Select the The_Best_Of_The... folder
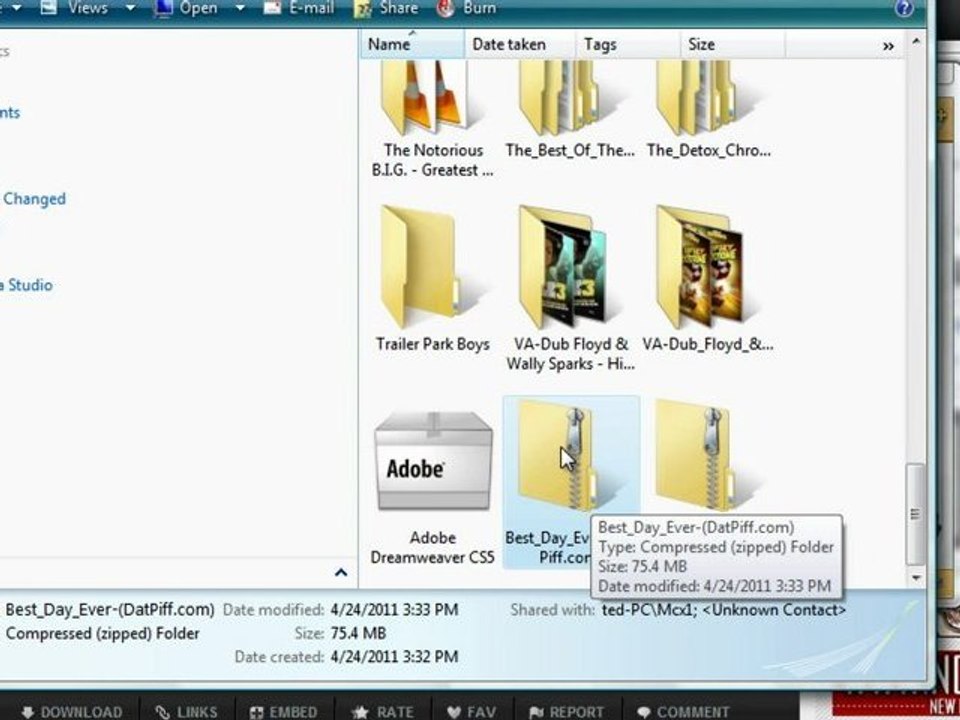960x720 pixels. [x=570, y=111]
